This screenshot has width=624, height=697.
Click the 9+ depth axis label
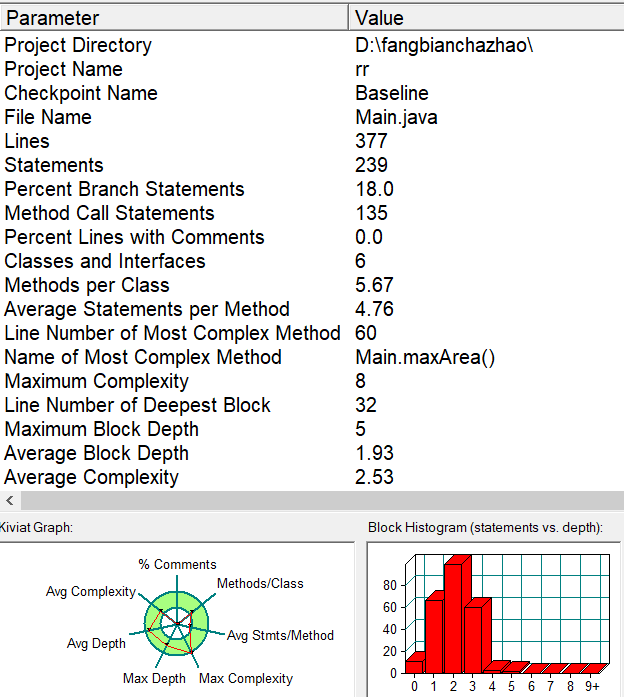coord(592,686)
